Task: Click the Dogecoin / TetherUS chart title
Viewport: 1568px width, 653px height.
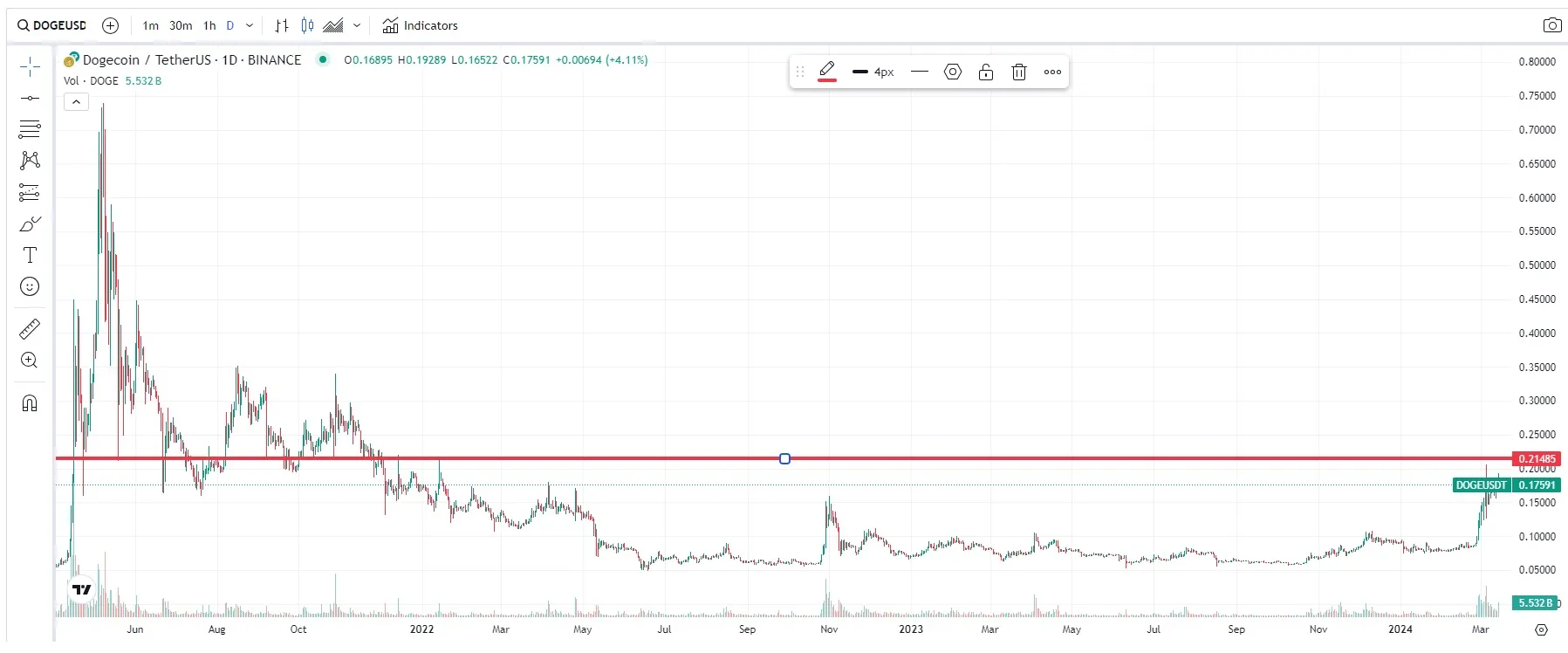Action: tap(191, 59)
